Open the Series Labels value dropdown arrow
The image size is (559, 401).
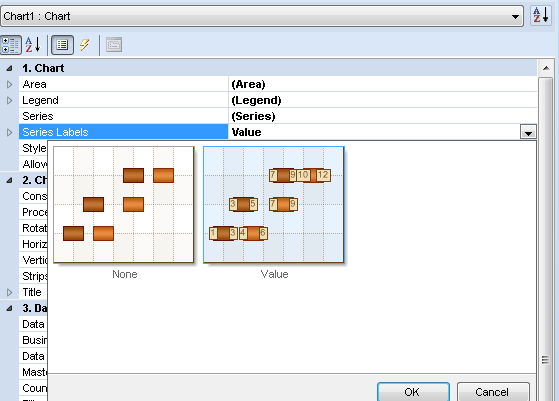pyautogui.click(x=528, y=133)
